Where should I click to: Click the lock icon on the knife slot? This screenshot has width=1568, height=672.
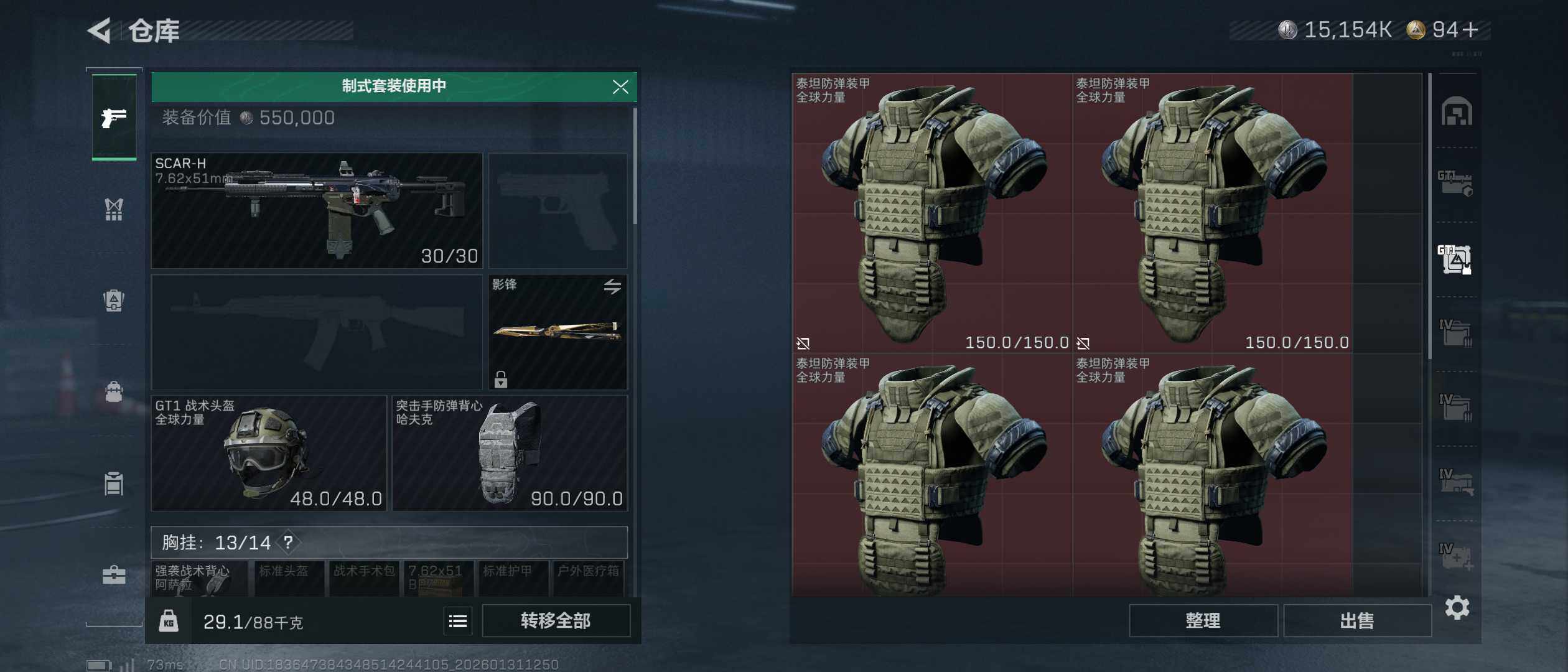(501, 379)
